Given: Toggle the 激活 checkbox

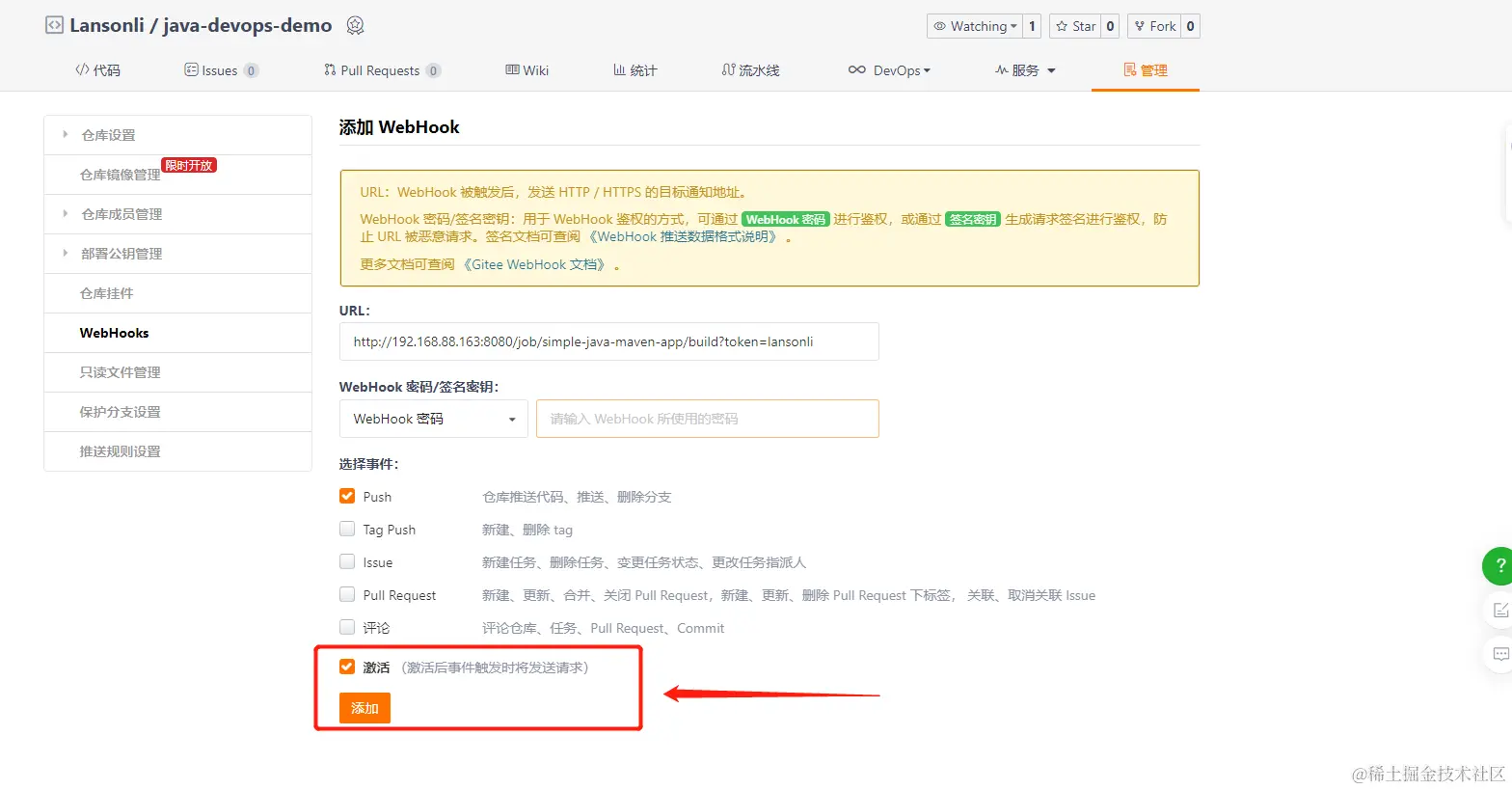Looking at the screenshot, I should click(x=347, y=667).
